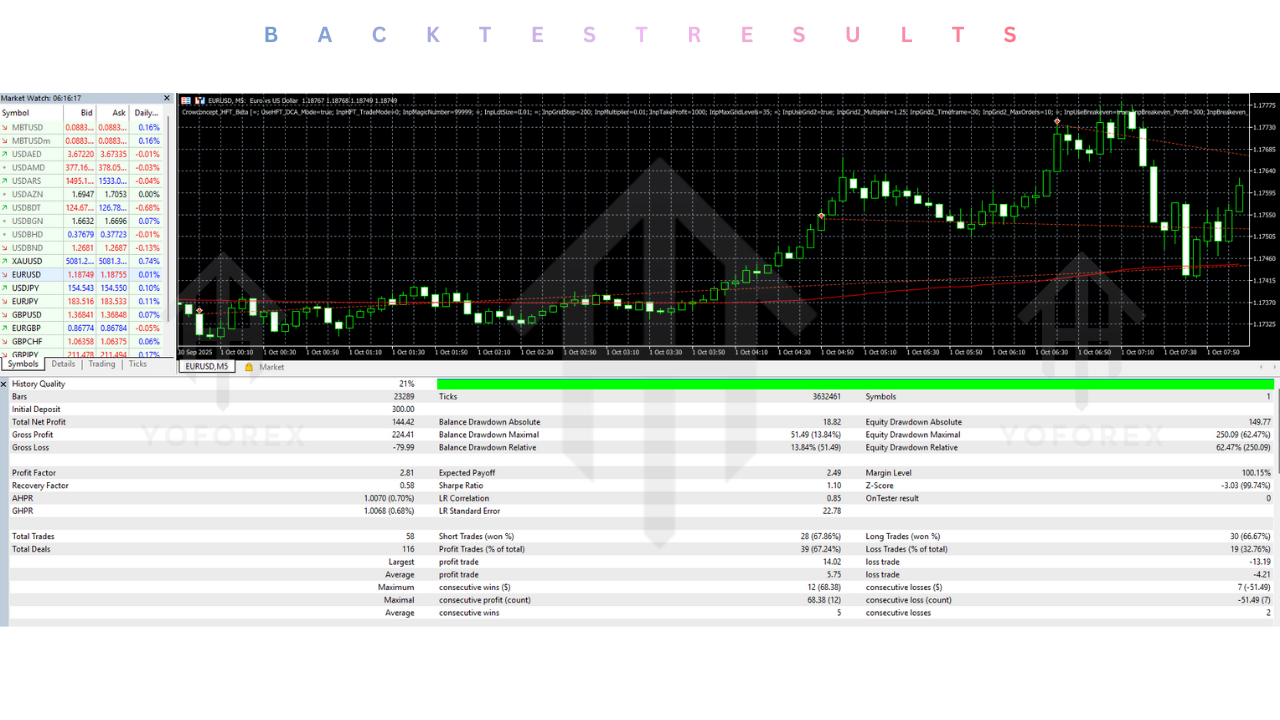Viewport: 1280px width, 720px height.
Task: Switch to the Details tab in Market Watch
Action: click(62, 364)
